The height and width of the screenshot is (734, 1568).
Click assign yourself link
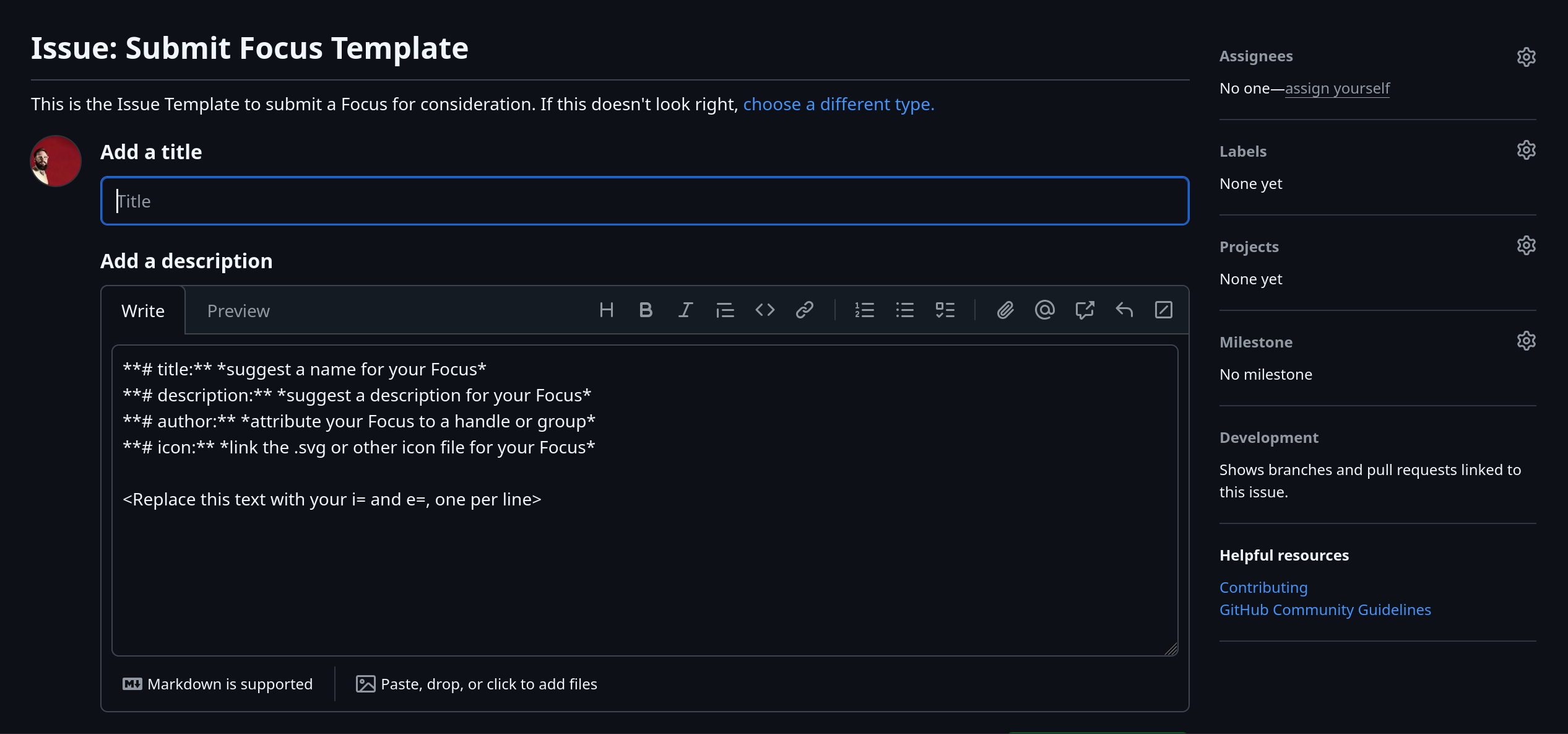[1337, 87]
